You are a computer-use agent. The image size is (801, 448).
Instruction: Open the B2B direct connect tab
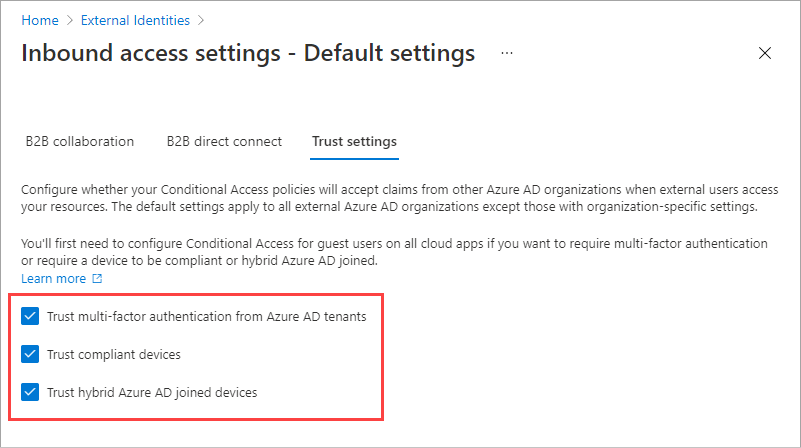(x=224, y=142)
